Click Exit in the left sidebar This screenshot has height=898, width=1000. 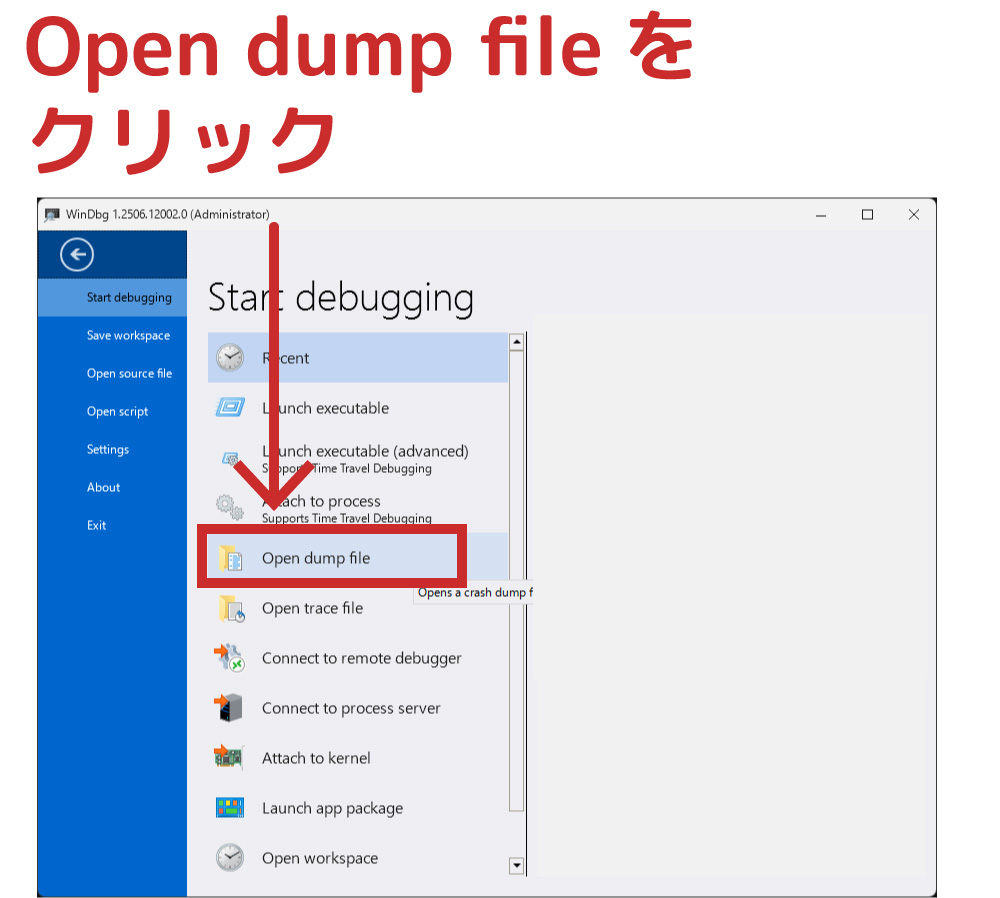tap(96, 525)
